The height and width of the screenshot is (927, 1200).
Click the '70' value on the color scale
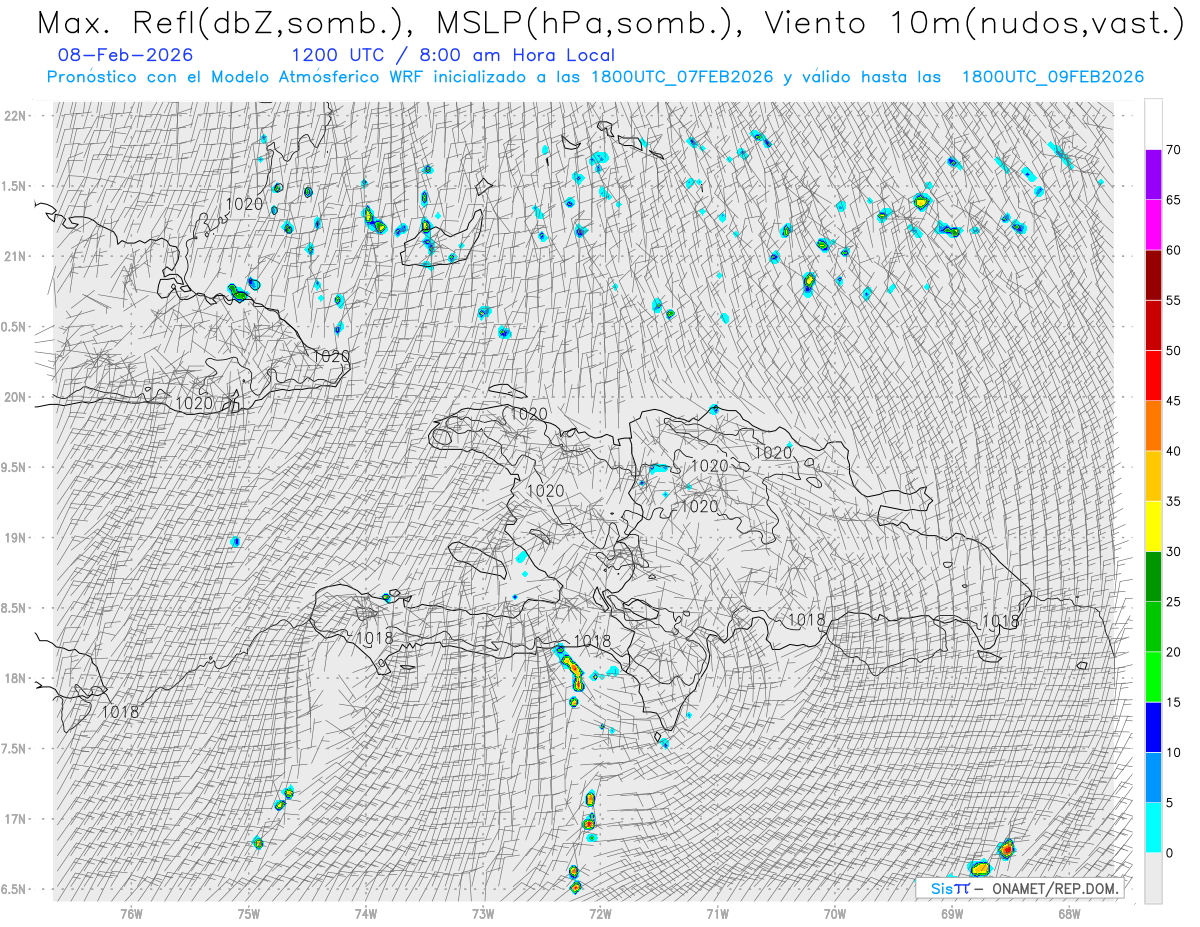(1173, 150)
